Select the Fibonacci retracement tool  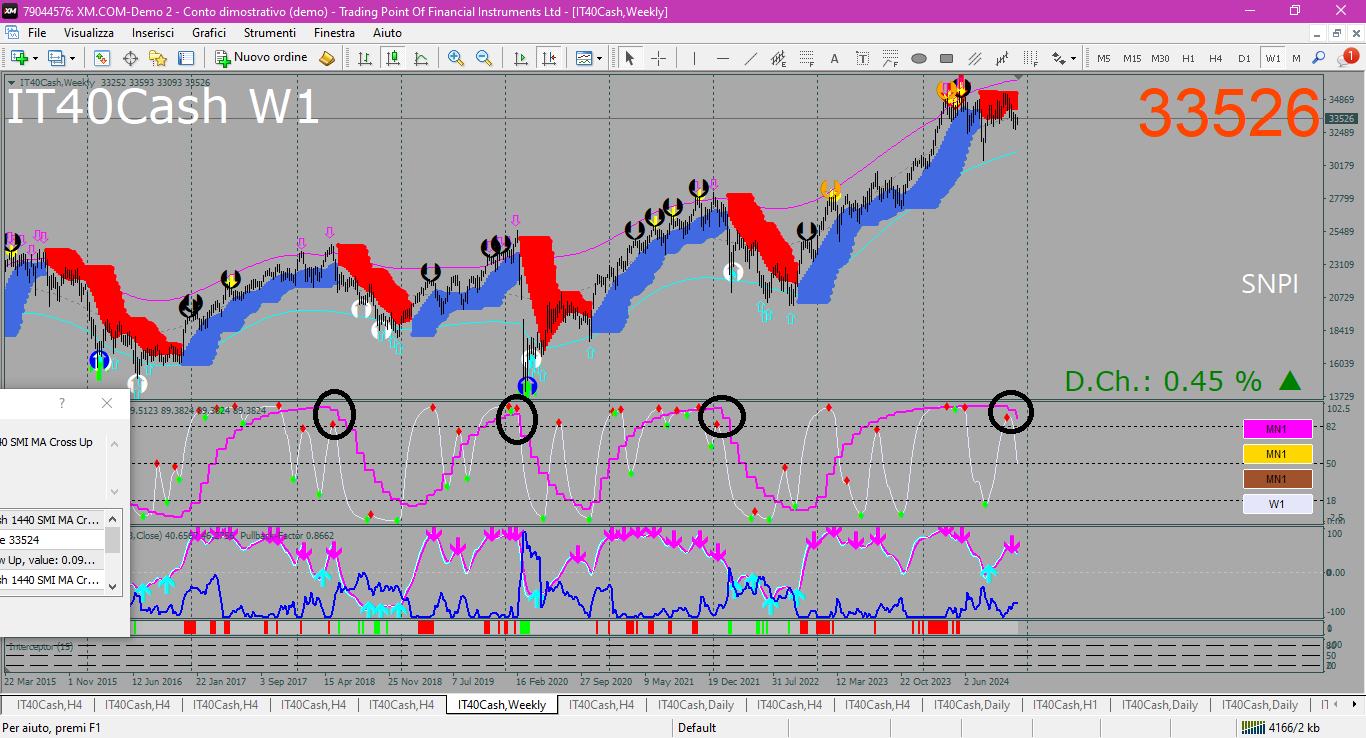coord(806,58)
